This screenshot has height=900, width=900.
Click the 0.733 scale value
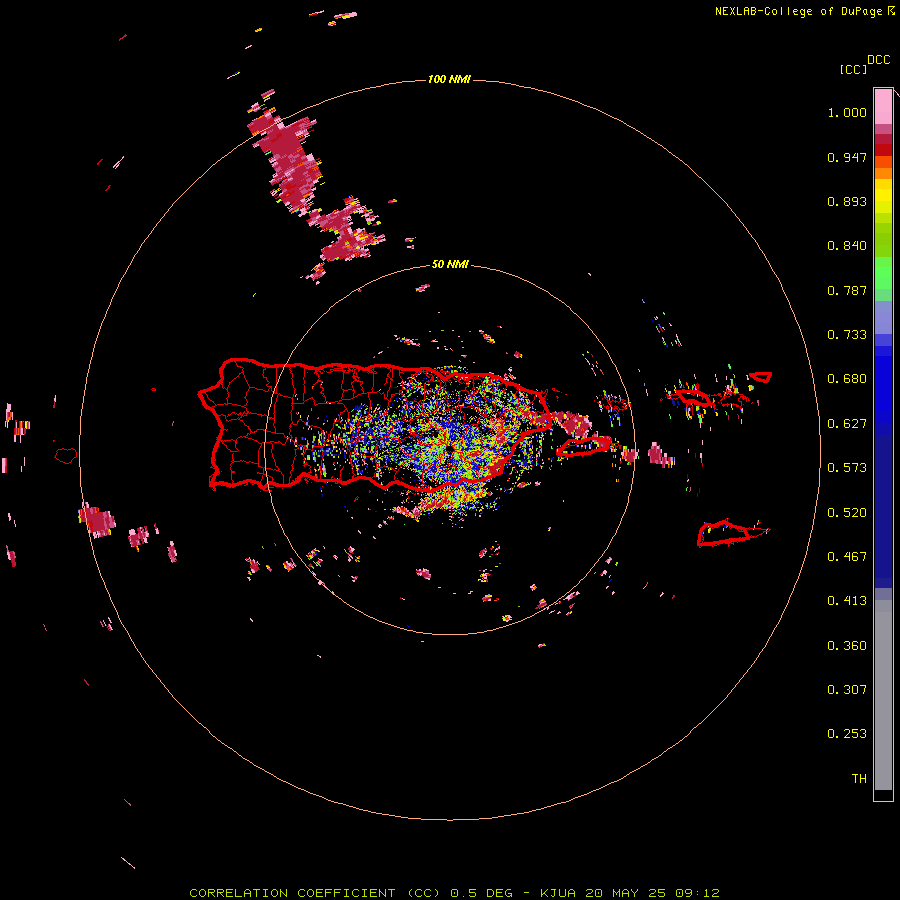pyautogui.click(x=847, y=335)
